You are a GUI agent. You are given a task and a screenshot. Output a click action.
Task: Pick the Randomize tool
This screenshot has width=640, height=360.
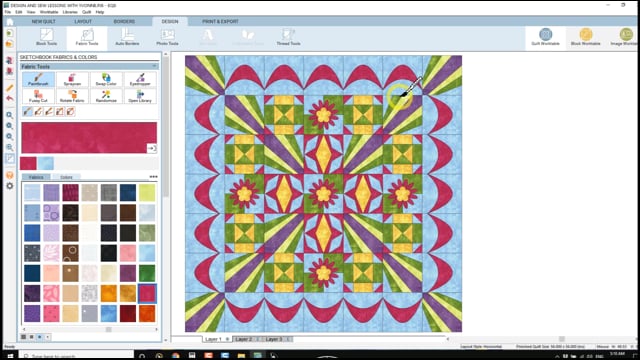click(x=106, y=96)
